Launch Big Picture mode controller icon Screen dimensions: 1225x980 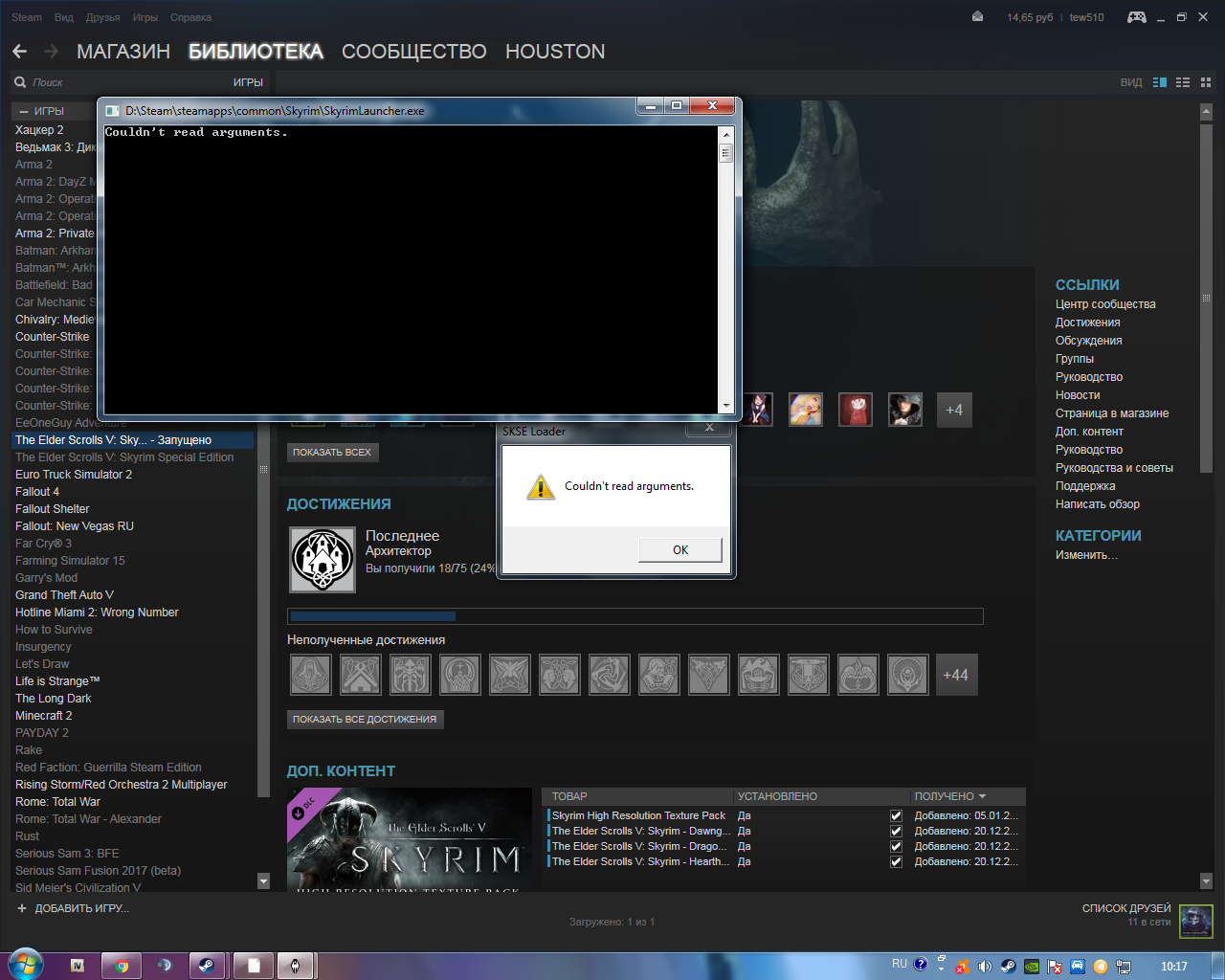1137,16
